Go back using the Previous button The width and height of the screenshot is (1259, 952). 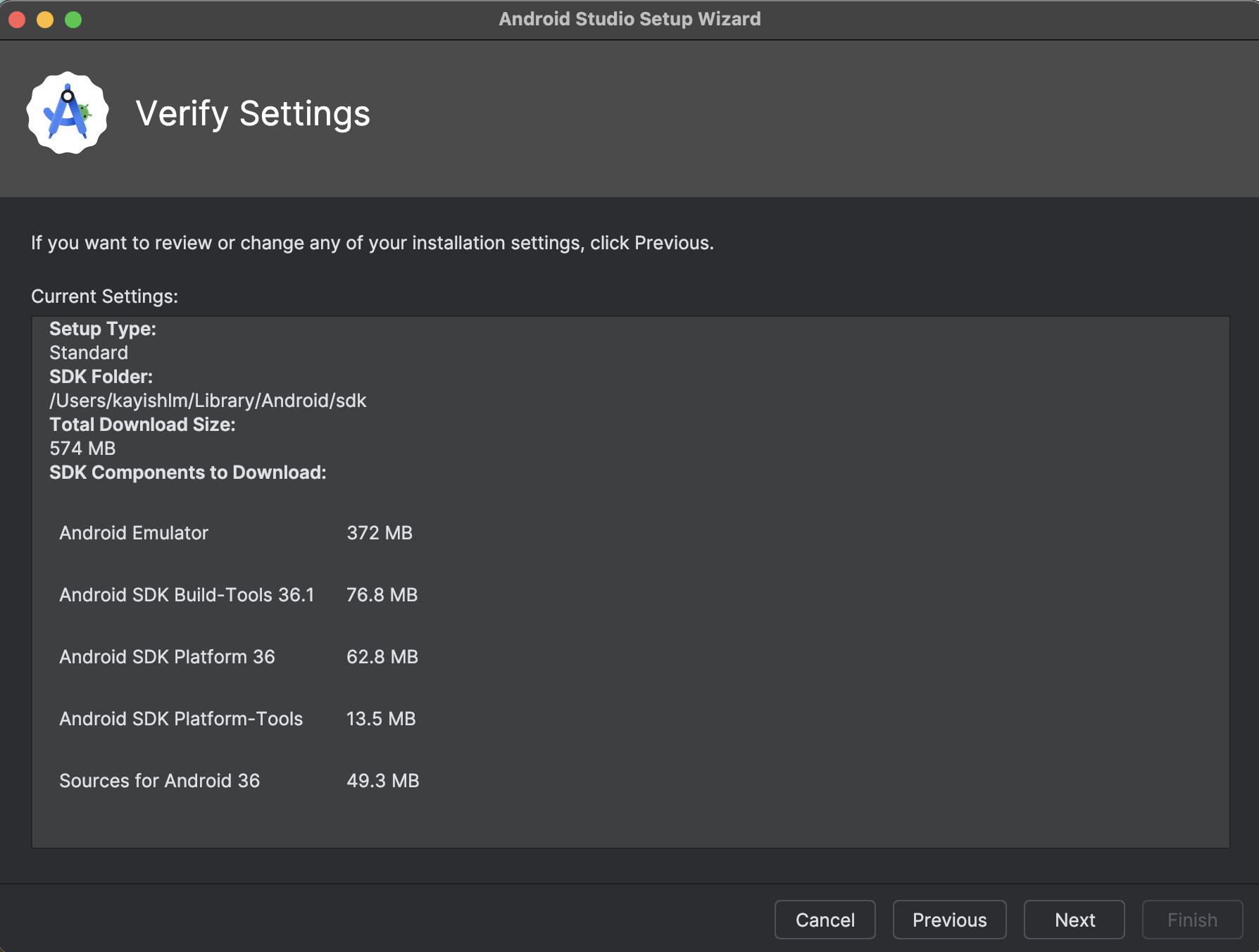(x=949, y=920)
